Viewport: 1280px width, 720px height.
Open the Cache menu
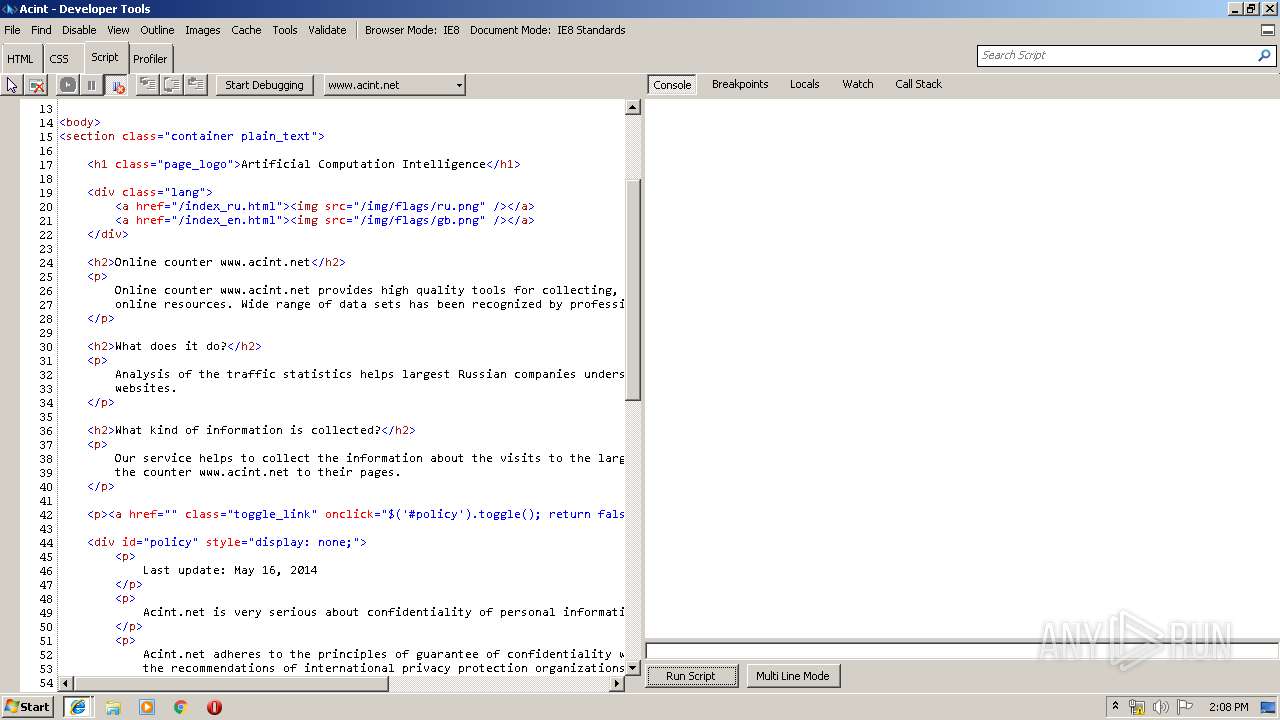point(246,30)
